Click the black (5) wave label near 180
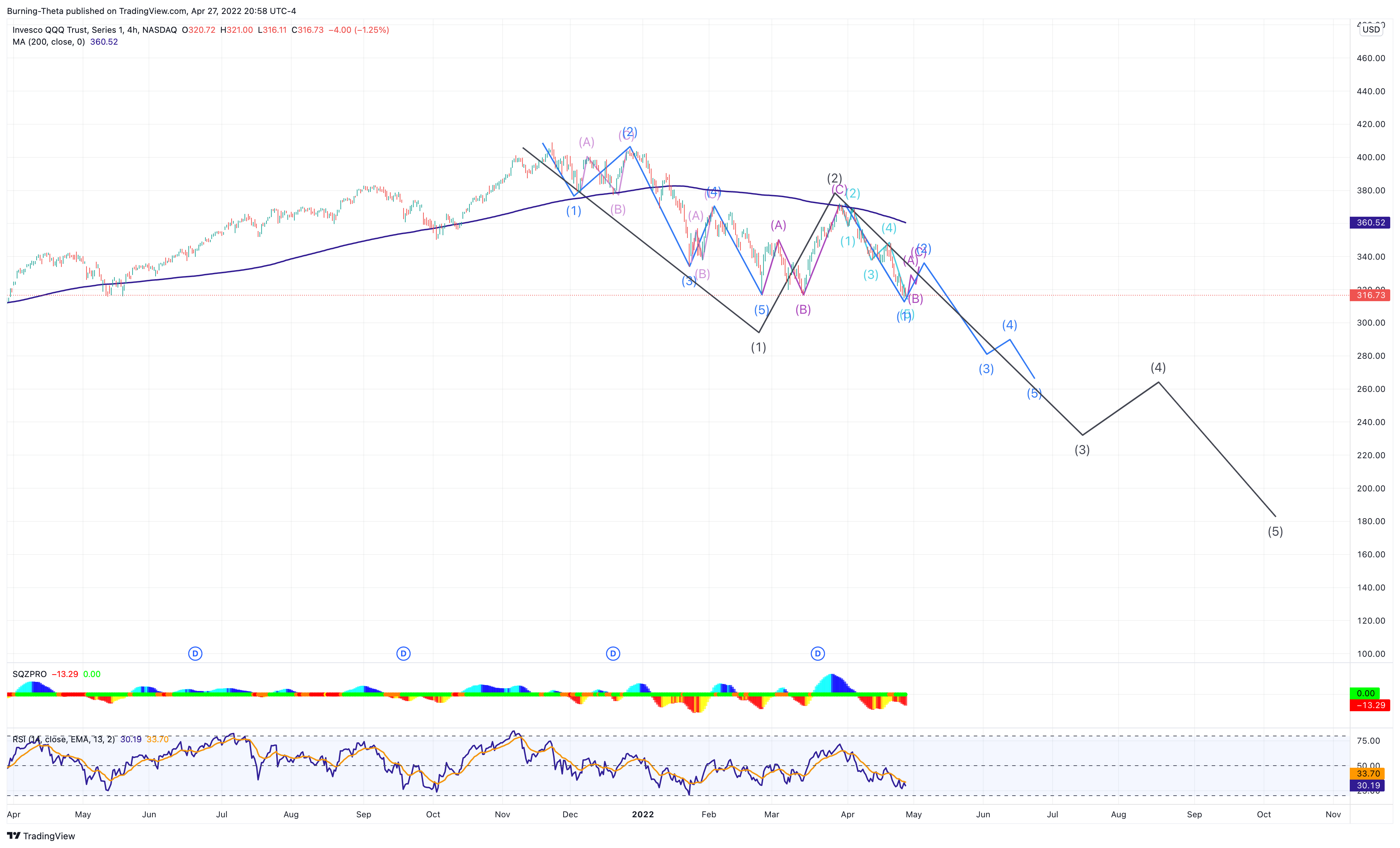The image size is (1400, 848). tap(1275, 531)
